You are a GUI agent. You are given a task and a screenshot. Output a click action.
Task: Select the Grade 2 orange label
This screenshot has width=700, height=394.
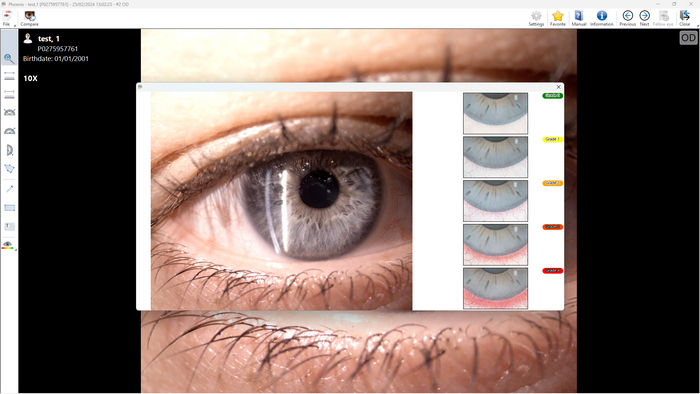pos(552,183)
